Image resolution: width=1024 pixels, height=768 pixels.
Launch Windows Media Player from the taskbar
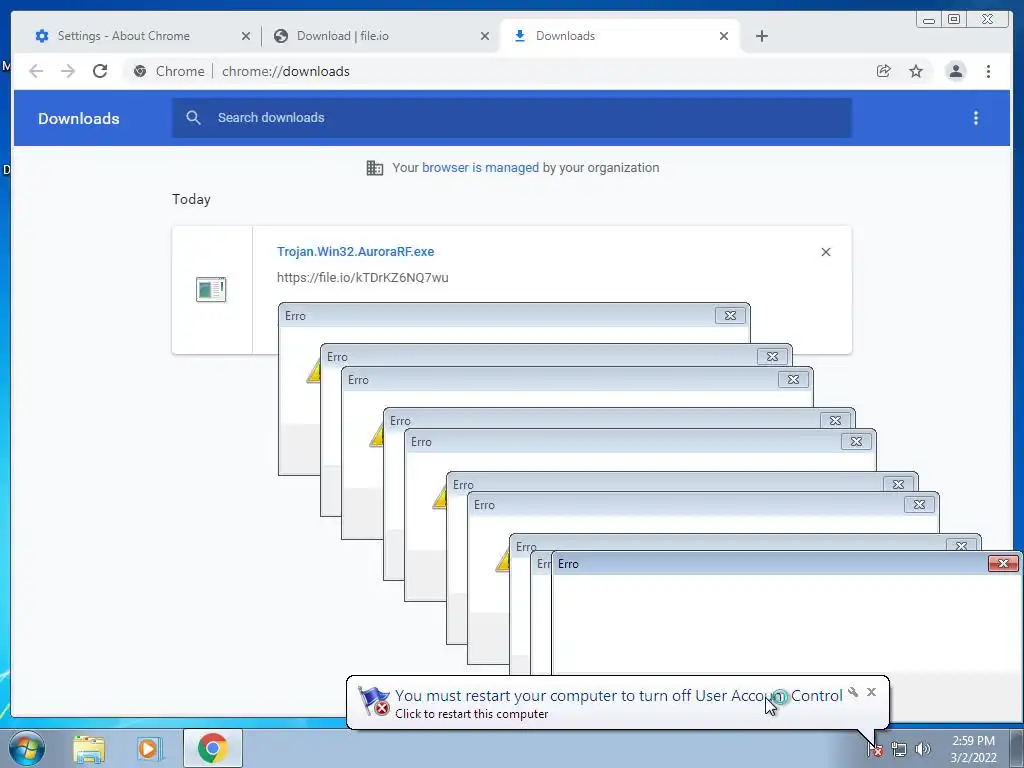coord(148,749)
